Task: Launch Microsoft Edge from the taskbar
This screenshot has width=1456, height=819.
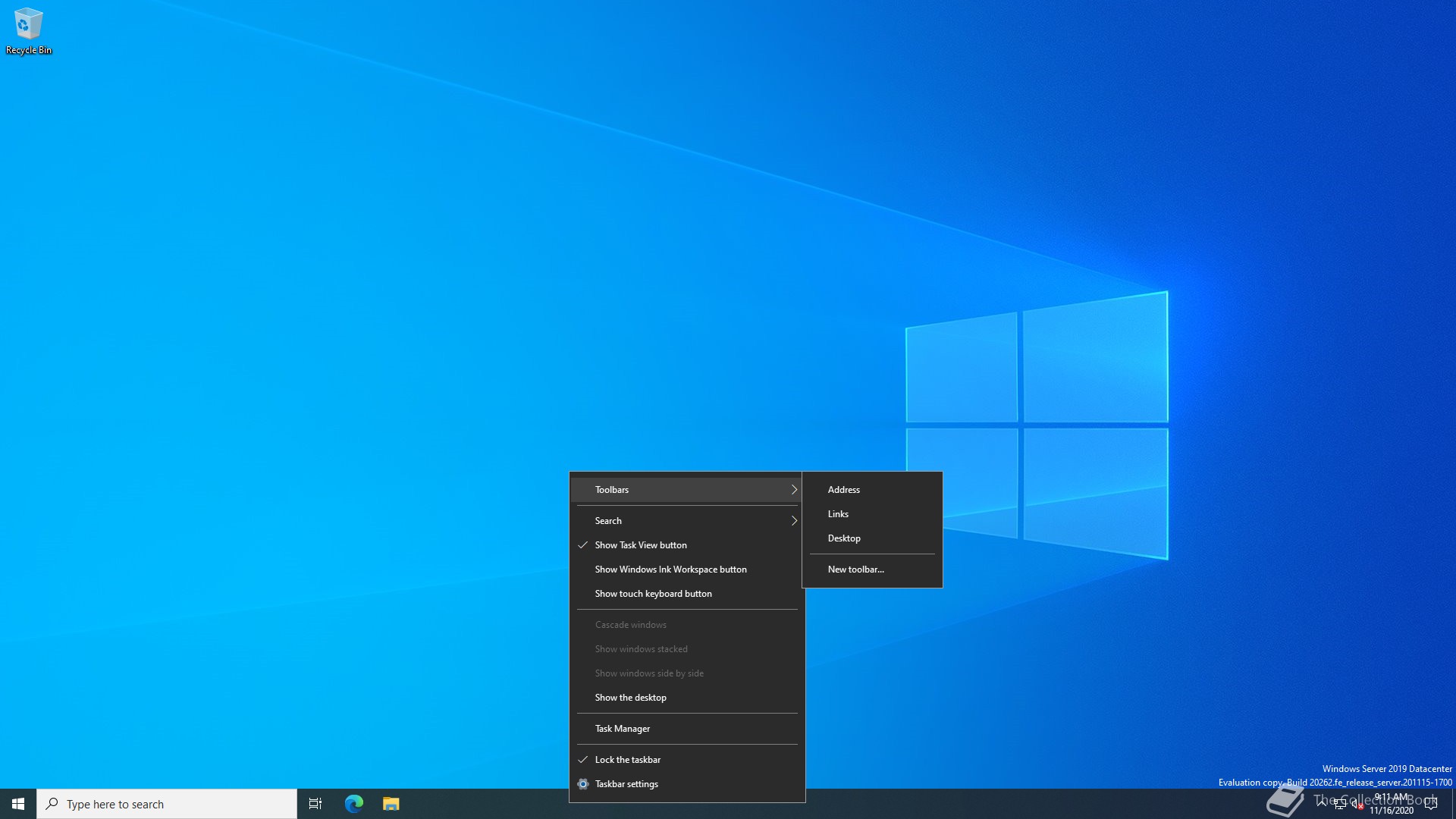Action: pyautogui.click(x=354, y=804)
